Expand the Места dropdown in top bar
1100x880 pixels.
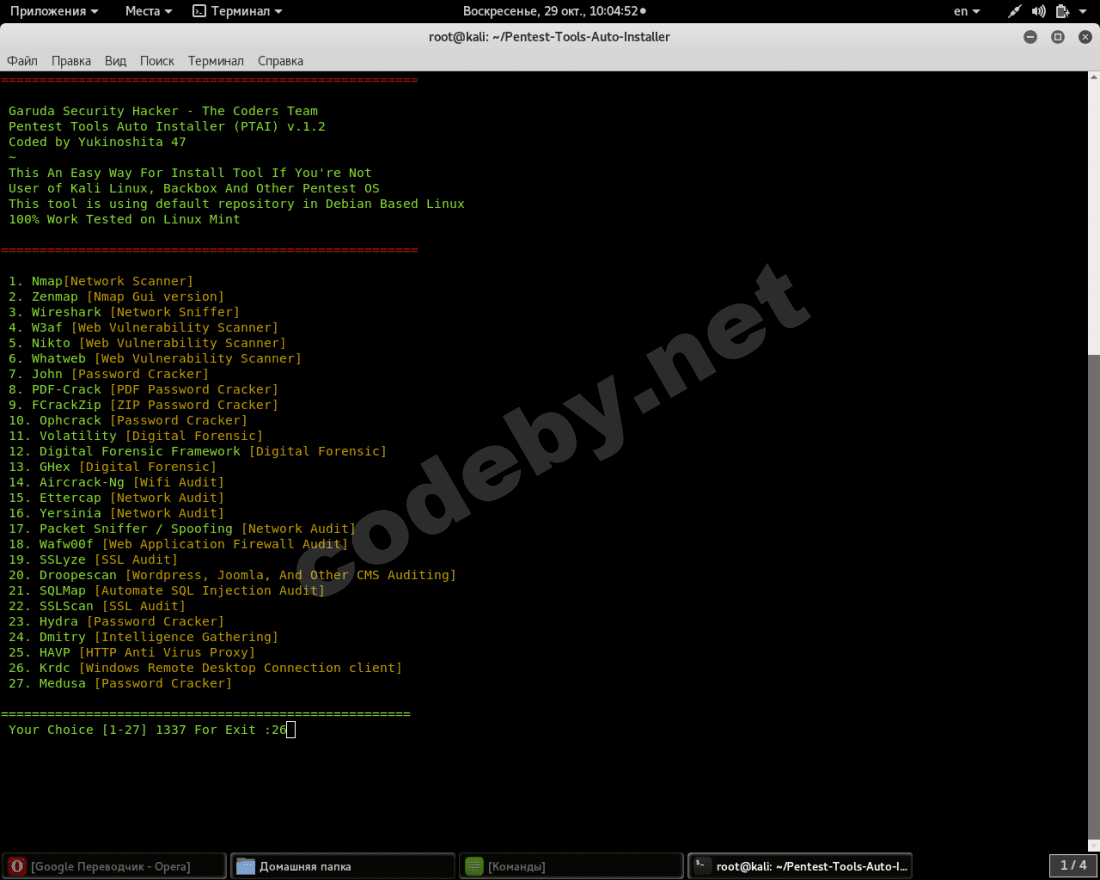[148, 11]
